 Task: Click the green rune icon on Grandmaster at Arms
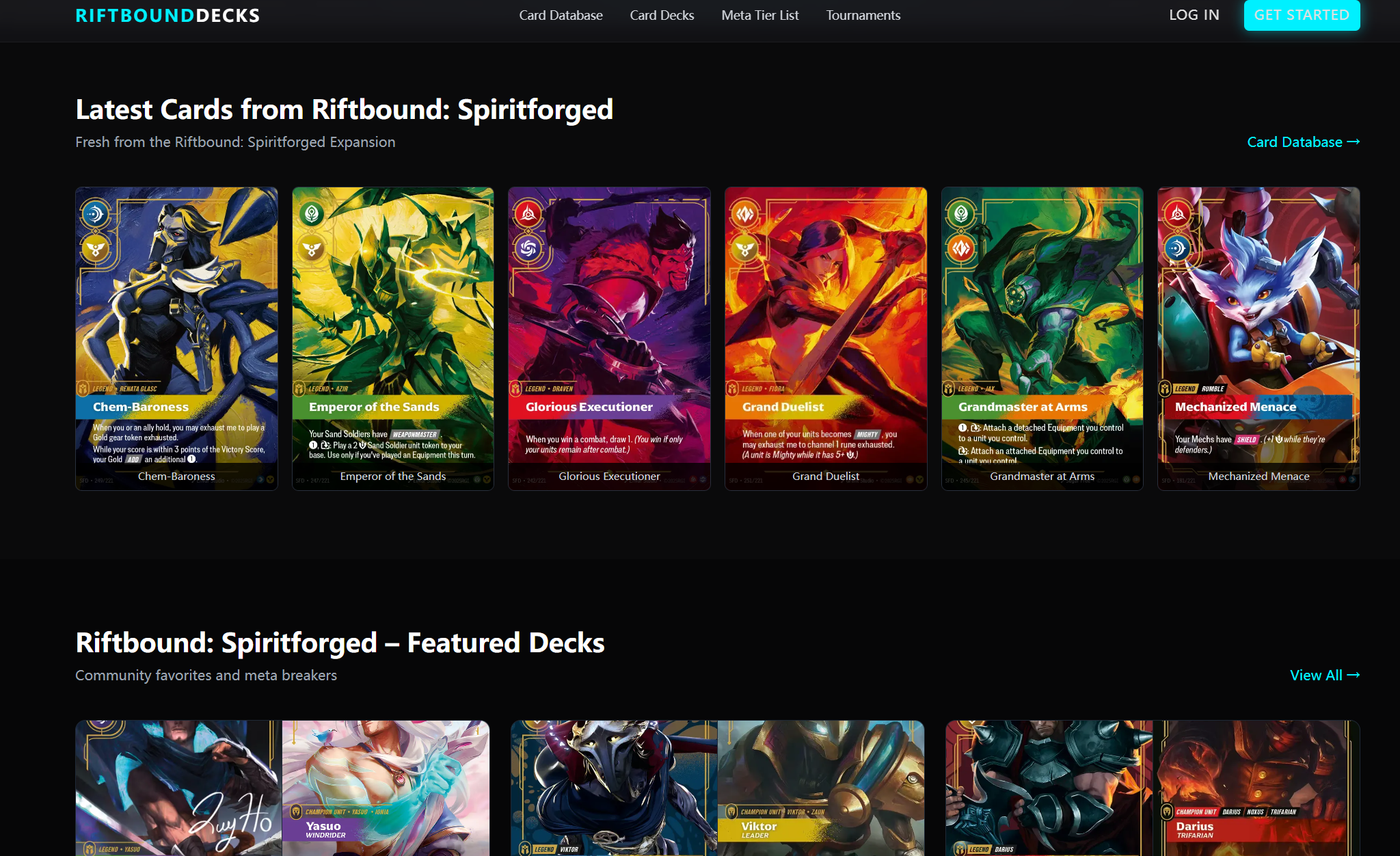(961, 213)
